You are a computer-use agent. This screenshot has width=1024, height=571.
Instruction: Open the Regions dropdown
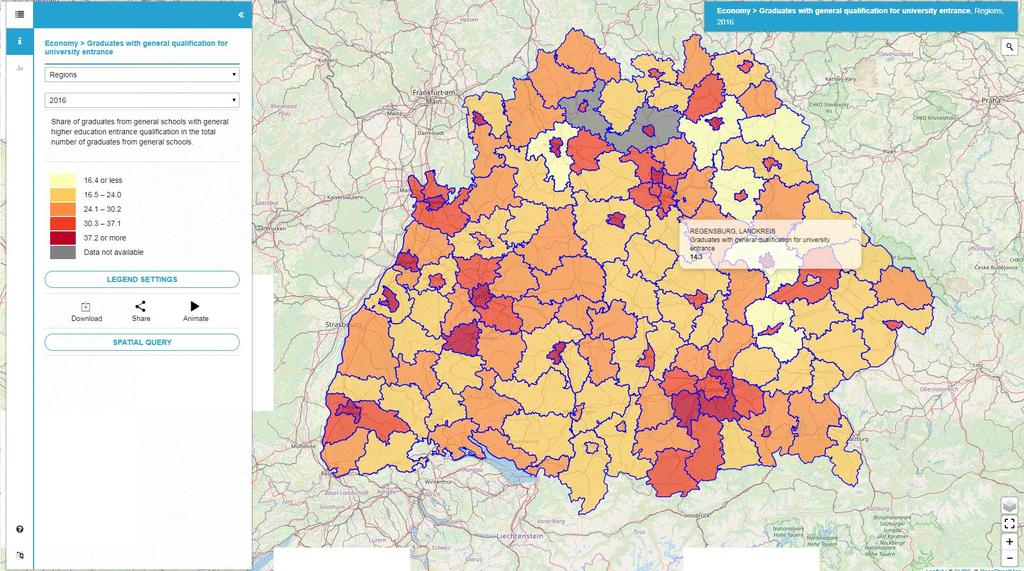coord(142,74)
